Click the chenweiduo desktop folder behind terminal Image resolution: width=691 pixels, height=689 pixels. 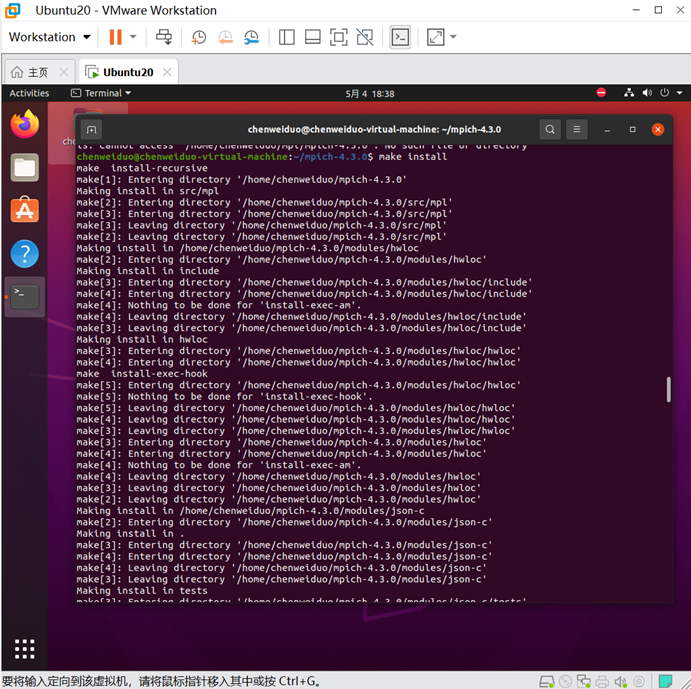point(62,132)
